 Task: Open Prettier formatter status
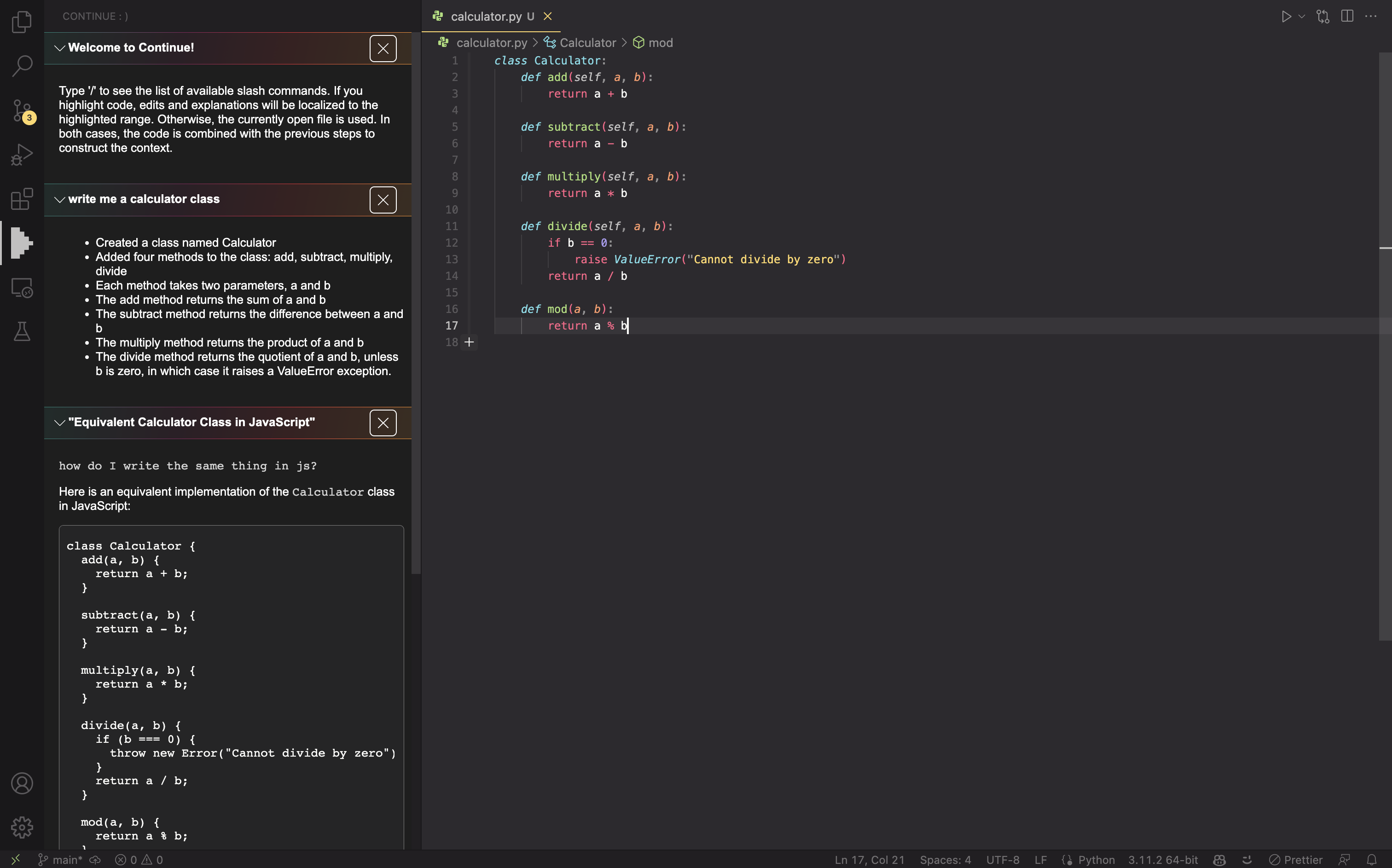point(1296,859)
